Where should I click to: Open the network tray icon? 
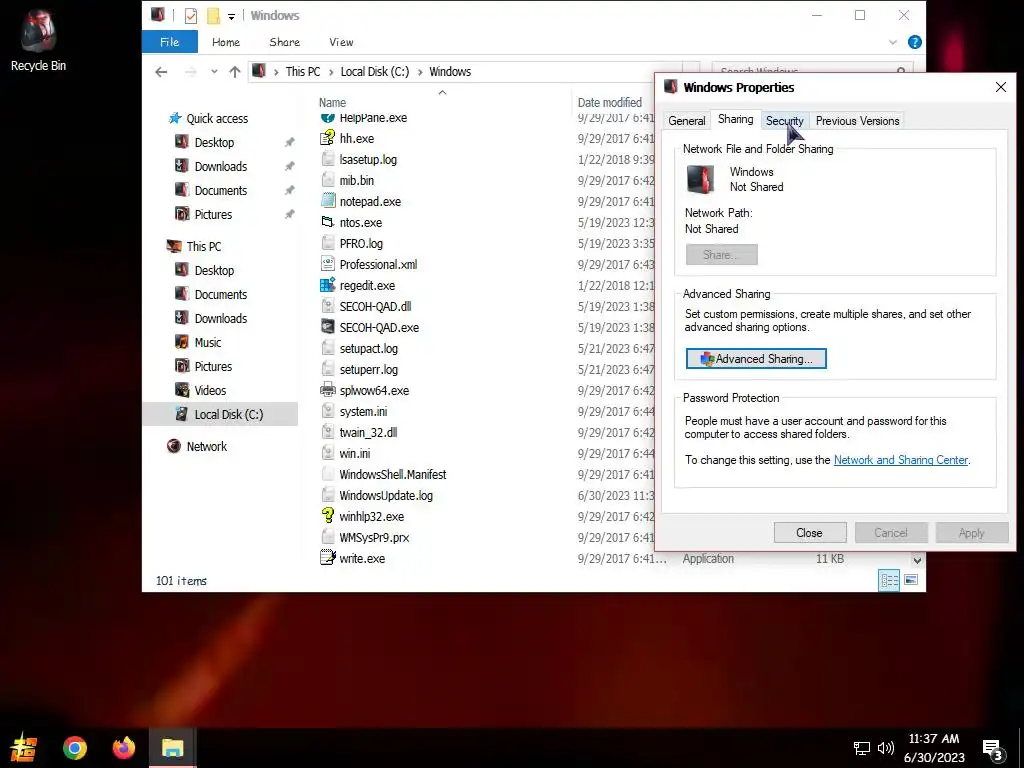pyautogui.click(x=861, y=748)
